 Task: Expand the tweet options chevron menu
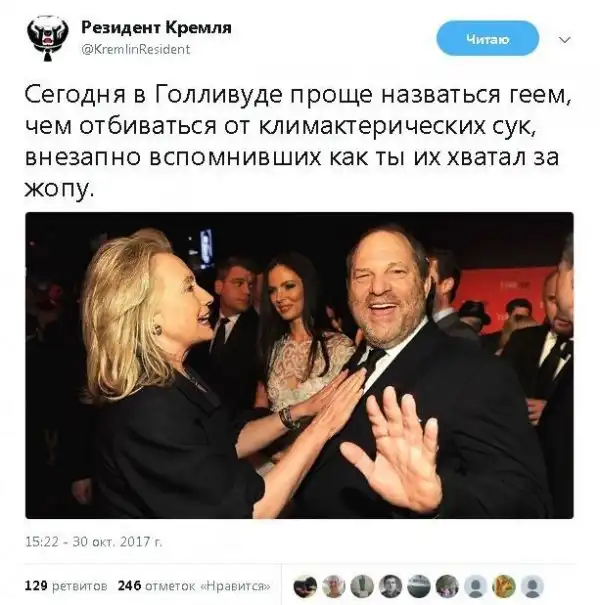coord(565,40)
